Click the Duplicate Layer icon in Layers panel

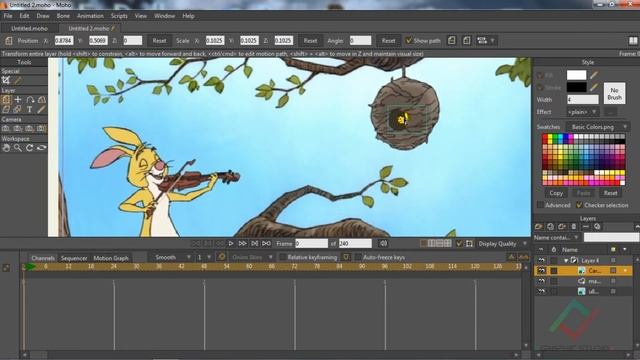[x=551, y=227]
